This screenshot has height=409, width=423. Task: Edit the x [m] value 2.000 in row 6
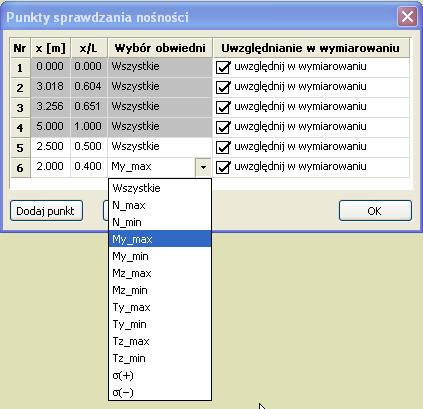point(50,166)
